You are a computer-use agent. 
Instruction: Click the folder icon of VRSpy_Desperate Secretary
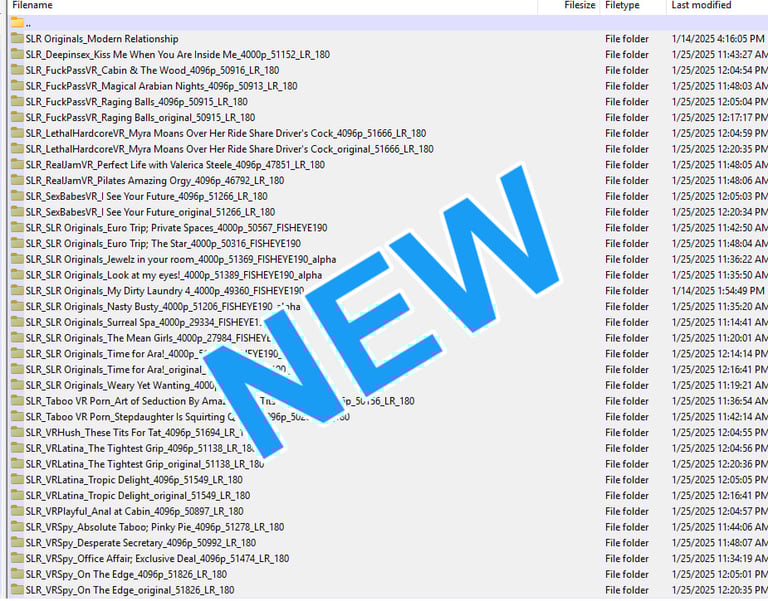(x=18, y=542)
